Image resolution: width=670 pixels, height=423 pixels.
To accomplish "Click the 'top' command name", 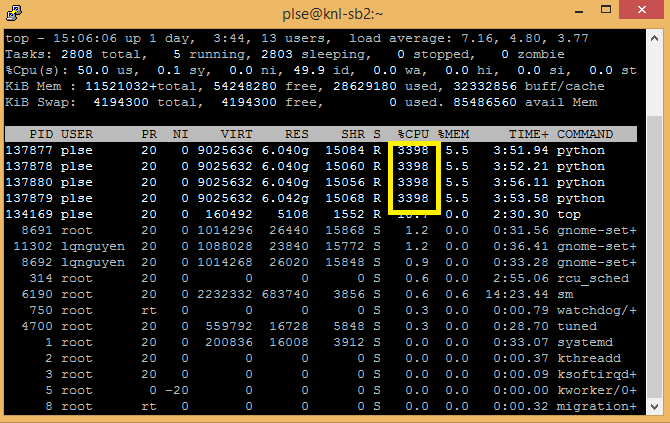I will pyautogui.click(x=569, y=214).
